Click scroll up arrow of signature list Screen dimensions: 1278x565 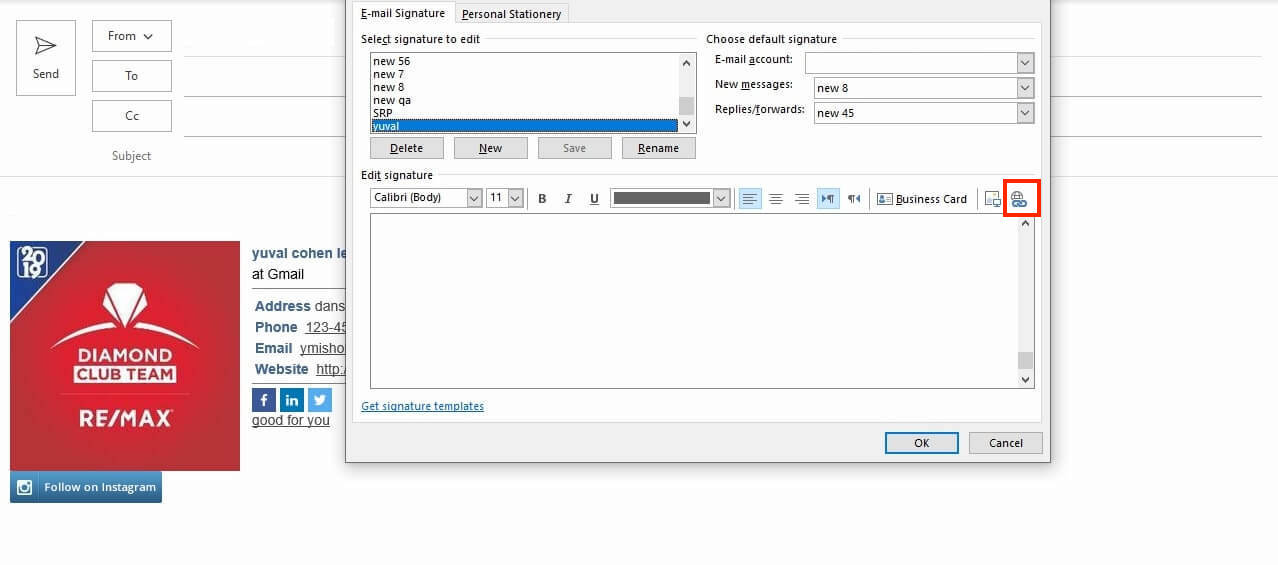point(686,63)
